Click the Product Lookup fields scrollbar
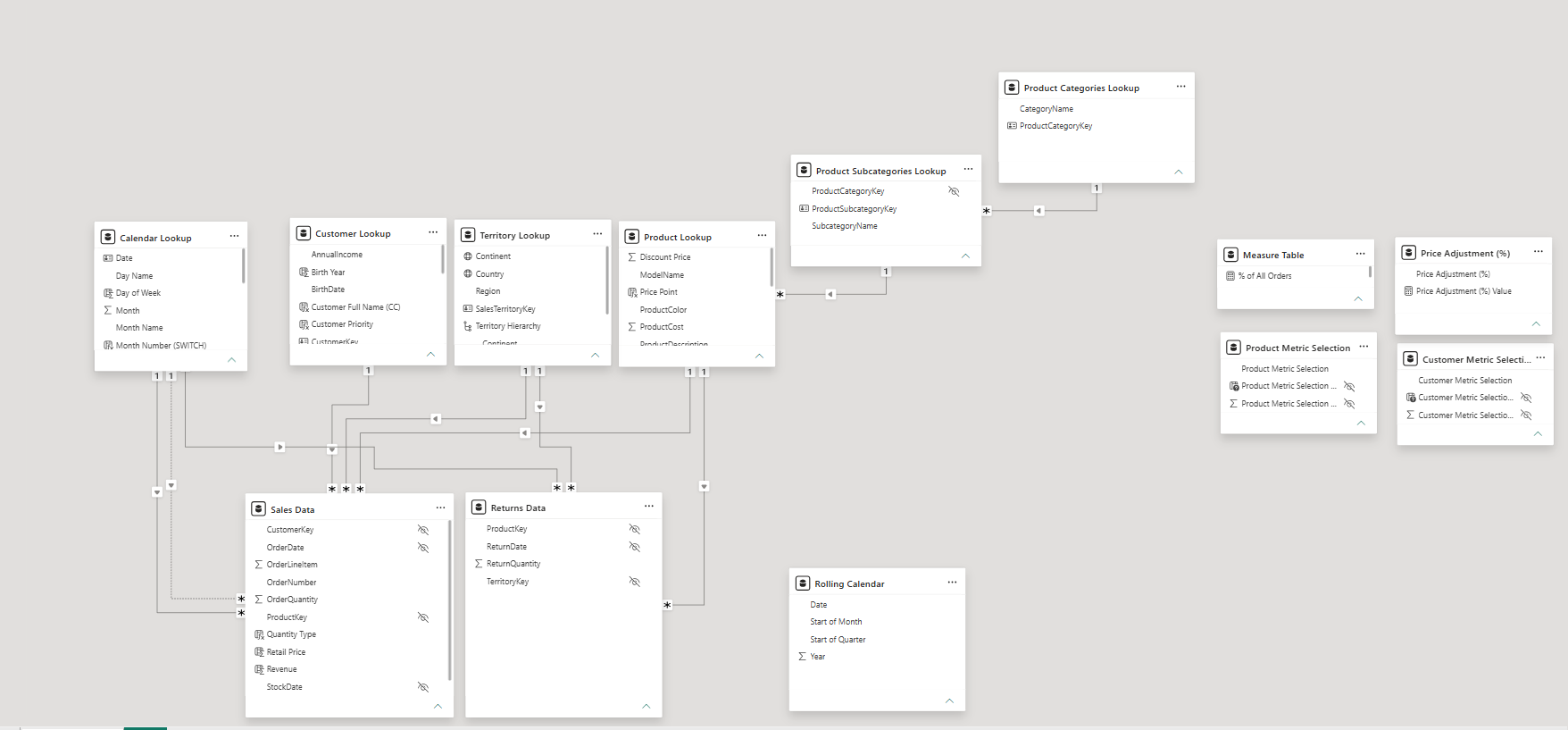Viewport: 1568px width, 730px height. (x=771, y=267)
